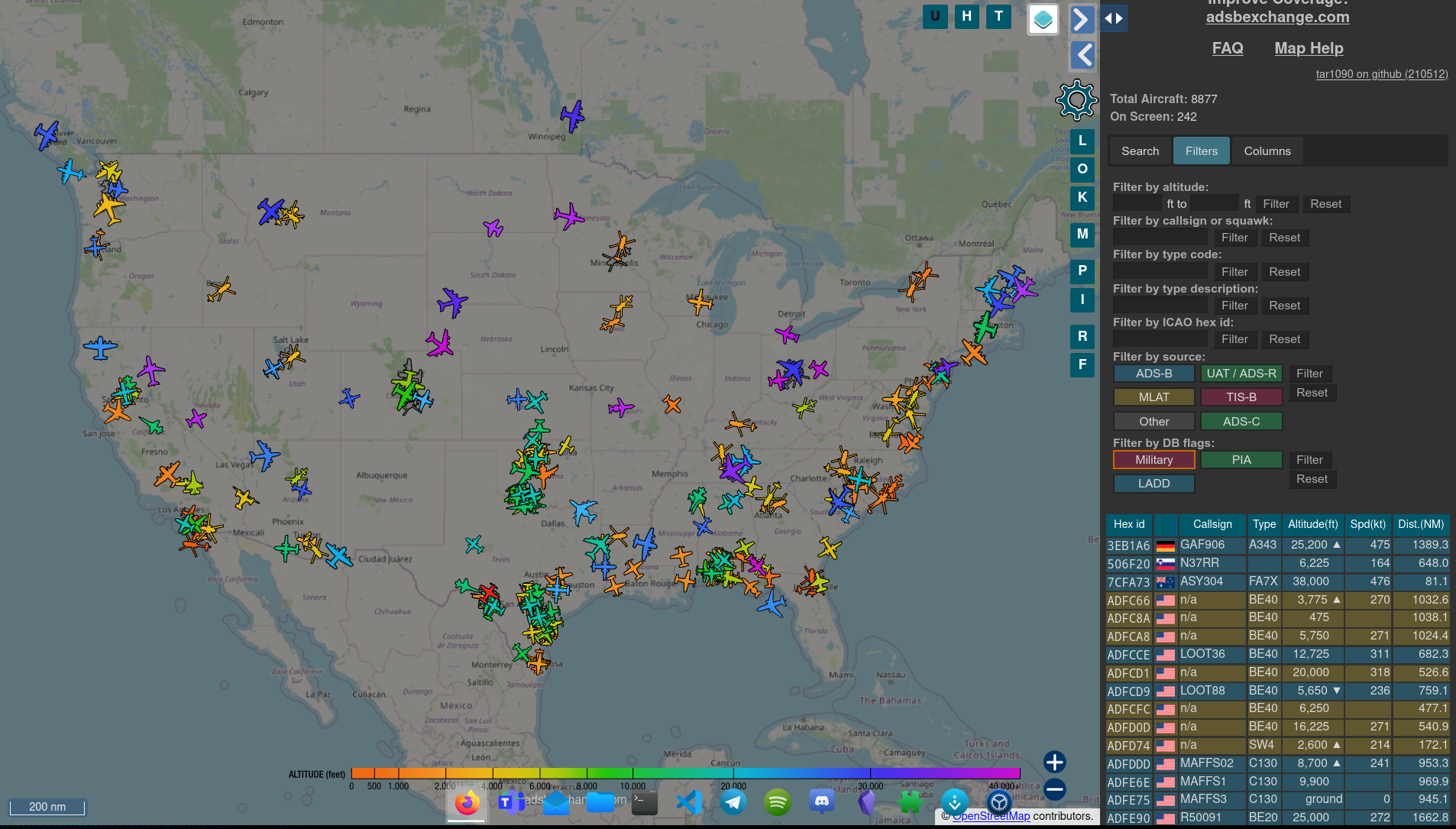Click the right chevron sidebar arrow
This screenshot has height=829, width=1456.
(1082, 19)
